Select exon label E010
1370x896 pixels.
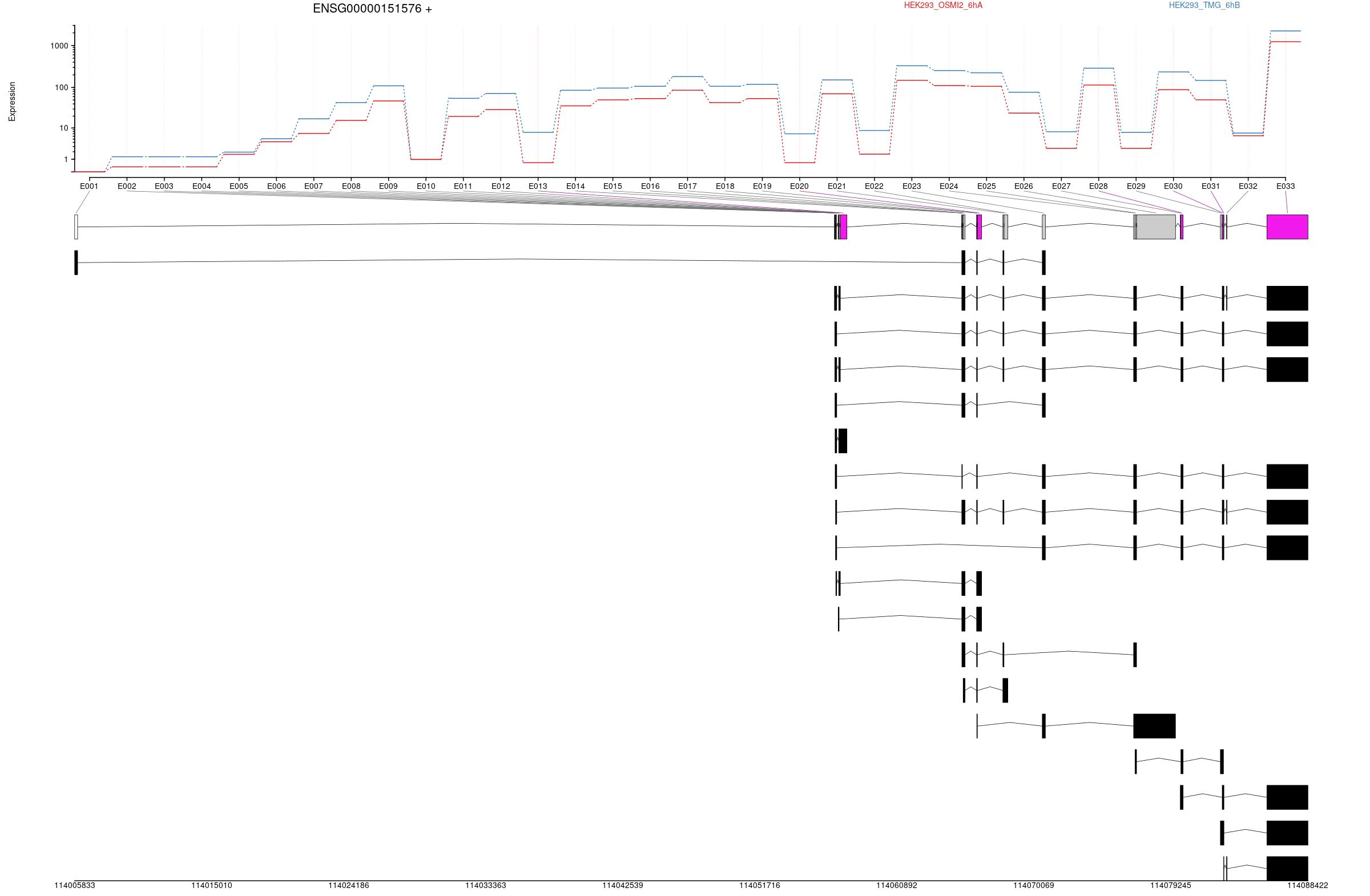(x=426, y=186)
